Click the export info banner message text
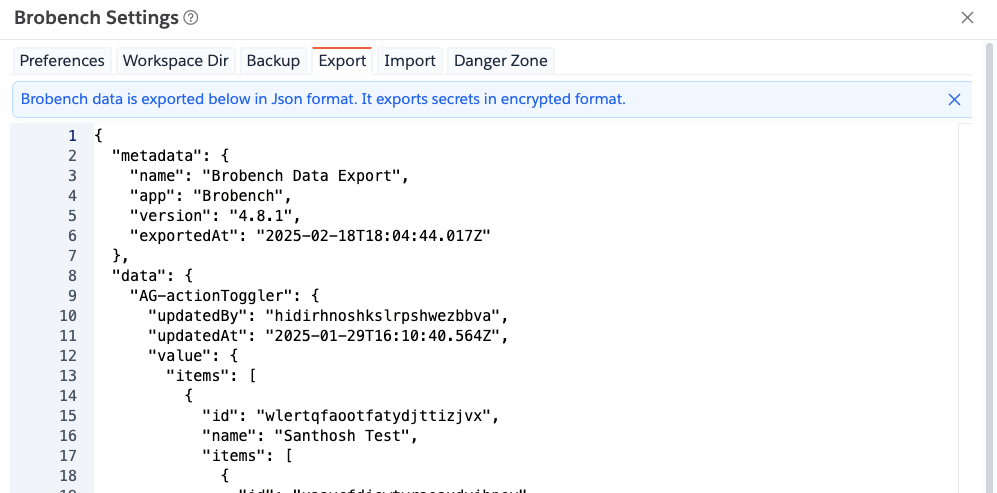 [323, 99]
